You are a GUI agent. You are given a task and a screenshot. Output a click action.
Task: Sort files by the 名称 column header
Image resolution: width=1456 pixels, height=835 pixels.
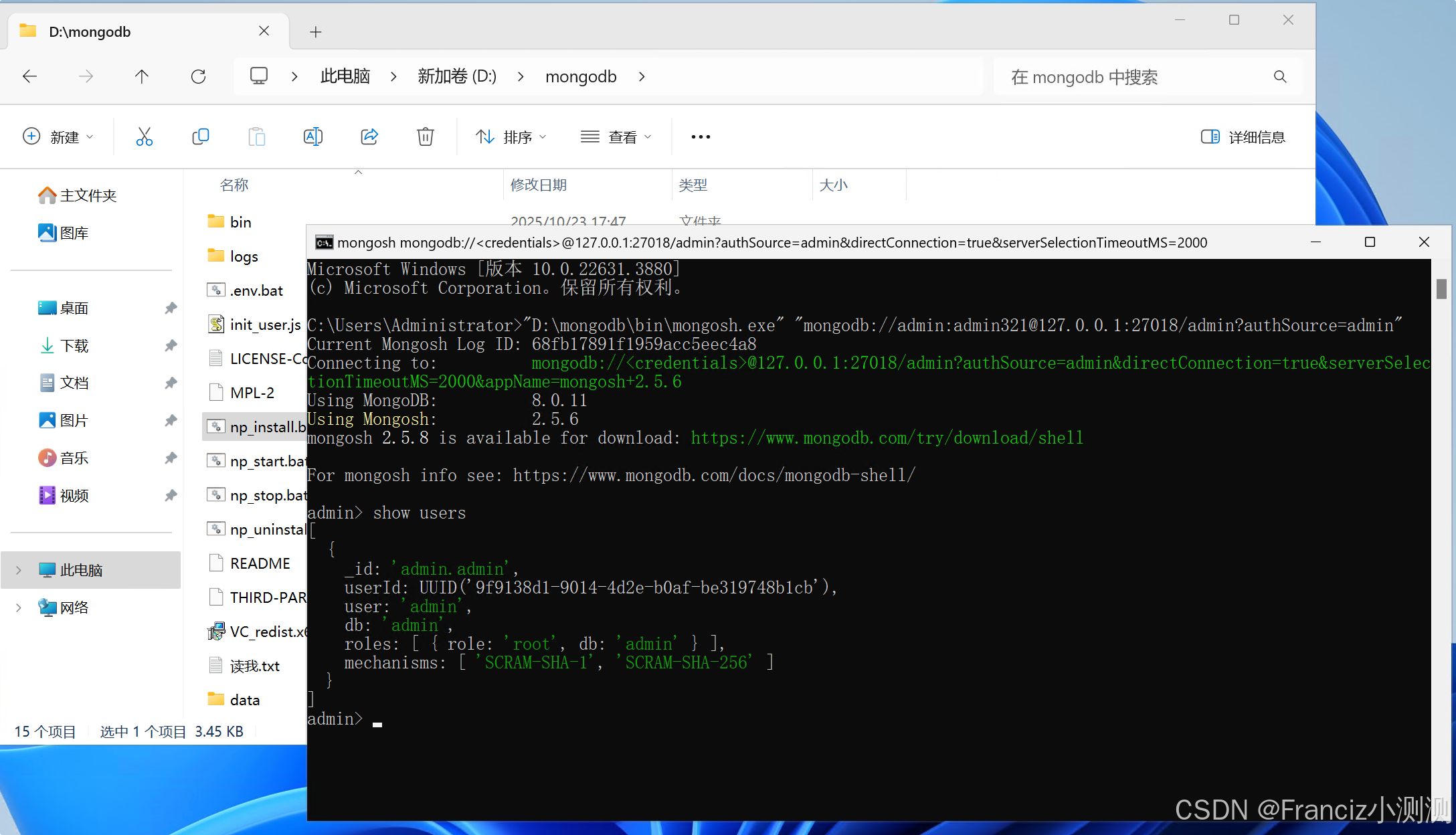pos(234,185)
